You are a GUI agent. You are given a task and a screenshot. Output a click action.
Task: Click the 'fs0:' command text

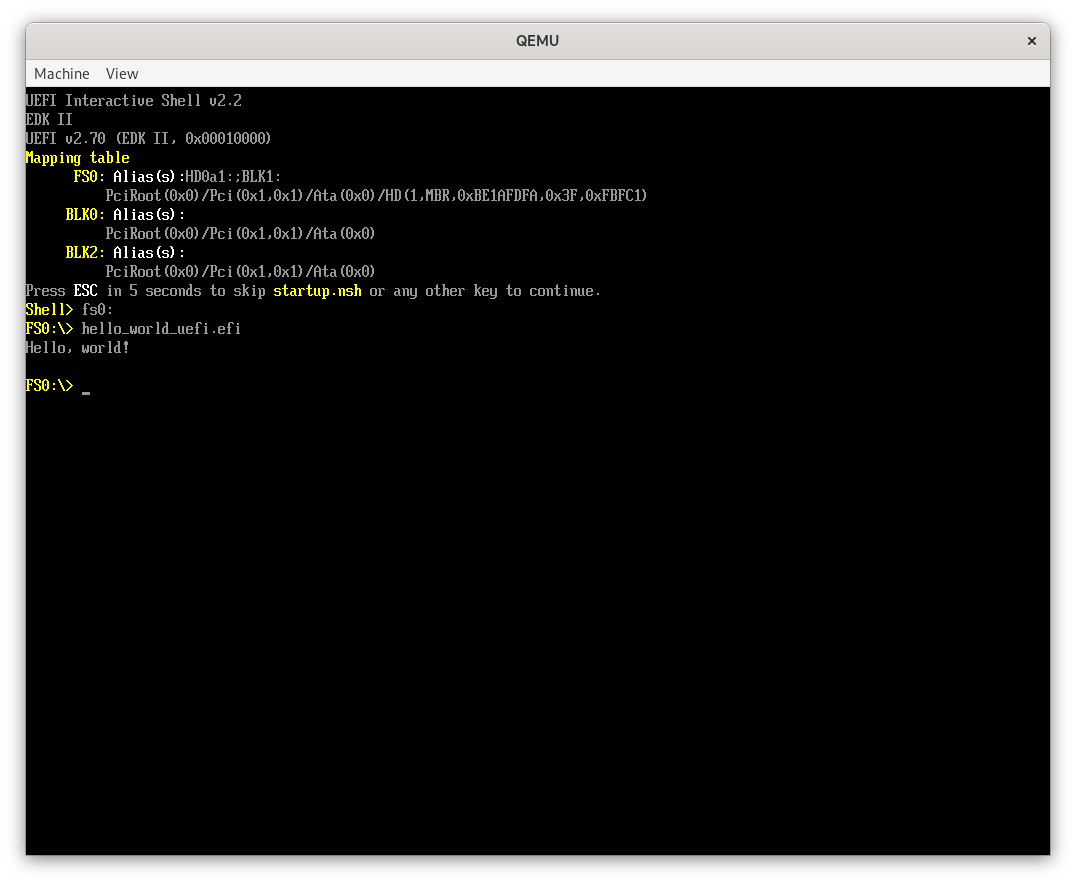[97, 310]
